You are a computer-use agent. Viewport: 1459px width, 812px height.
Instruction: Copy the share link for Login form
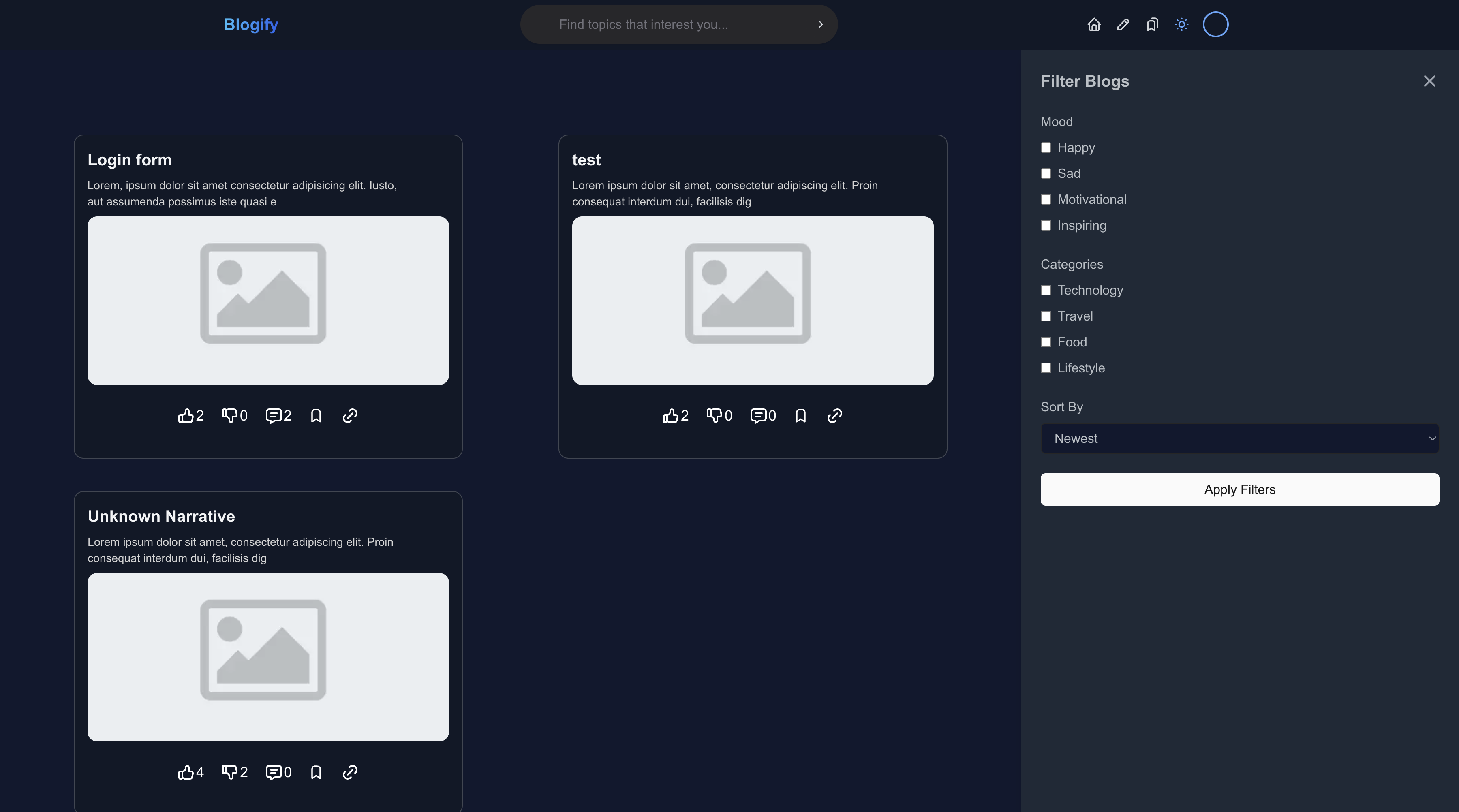tap(349, 415)
